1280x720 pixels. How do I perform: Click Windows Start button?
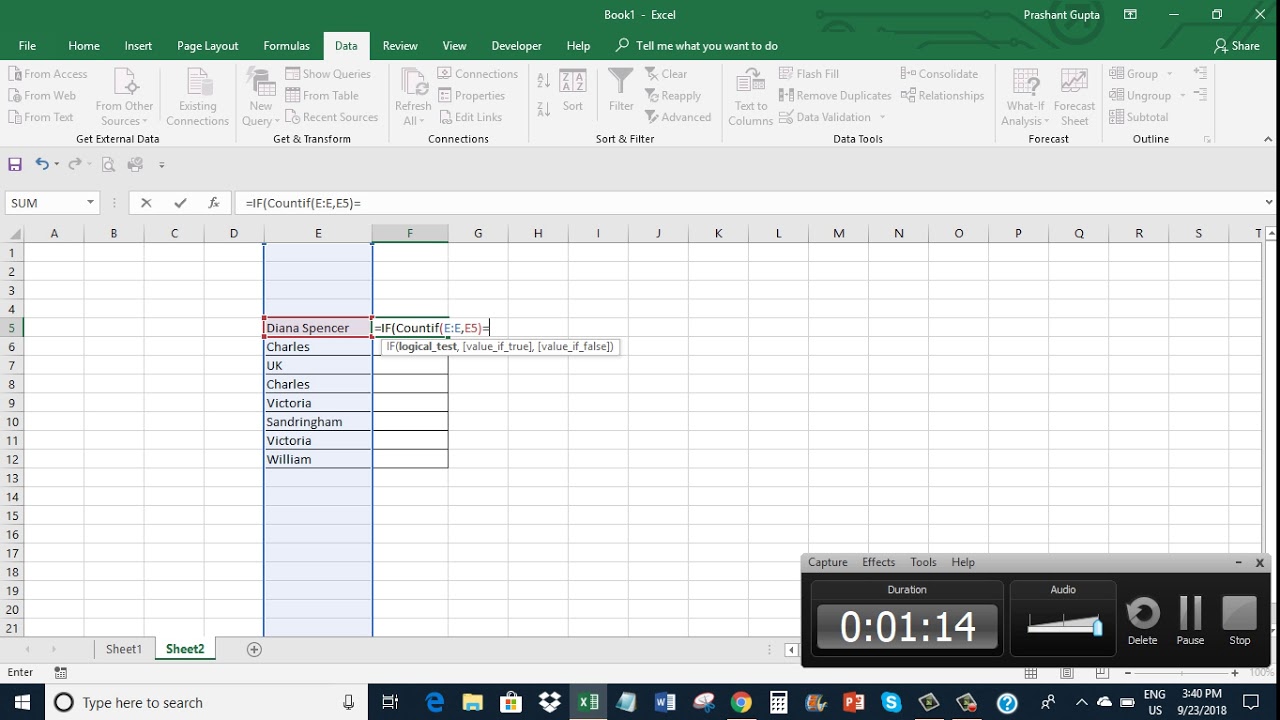coord(22,702)
